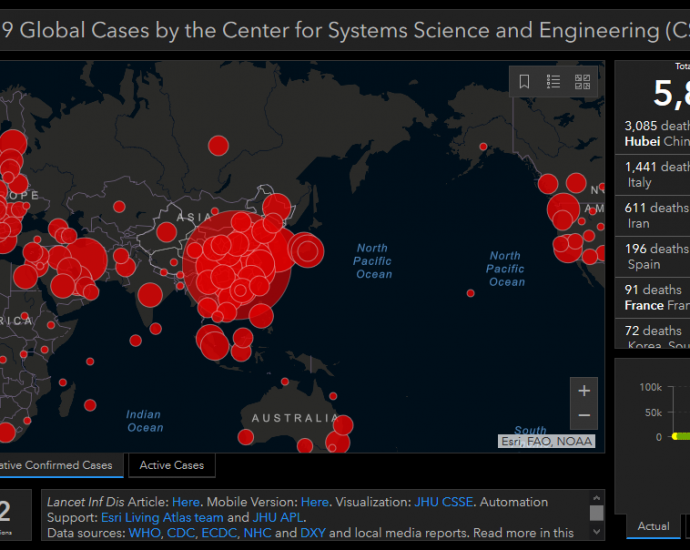Click the Esri, FAO, NOAA attribution
Screen dimensions: 690x550
pyautogui.click(x=547, y=441)
